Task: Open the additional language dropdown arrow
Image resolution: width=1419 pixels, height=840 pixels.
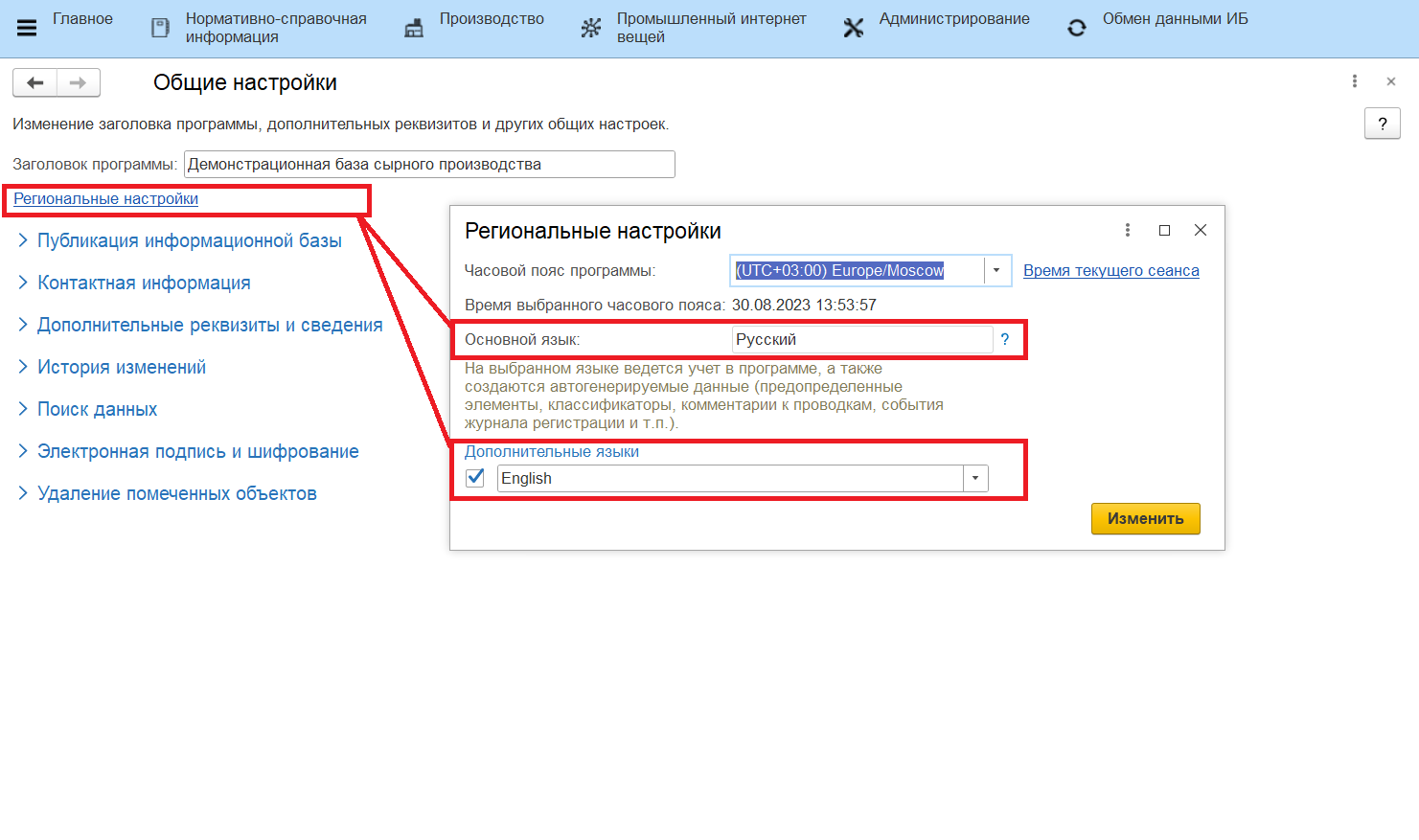Action: click(975, 478)
